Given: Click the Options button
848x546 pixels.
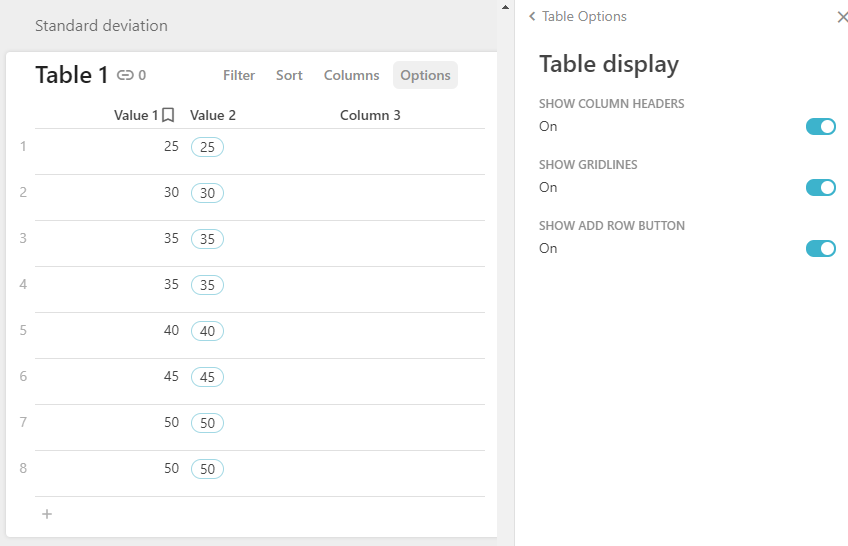Looking at the screenshot, I should pos(425,75).
